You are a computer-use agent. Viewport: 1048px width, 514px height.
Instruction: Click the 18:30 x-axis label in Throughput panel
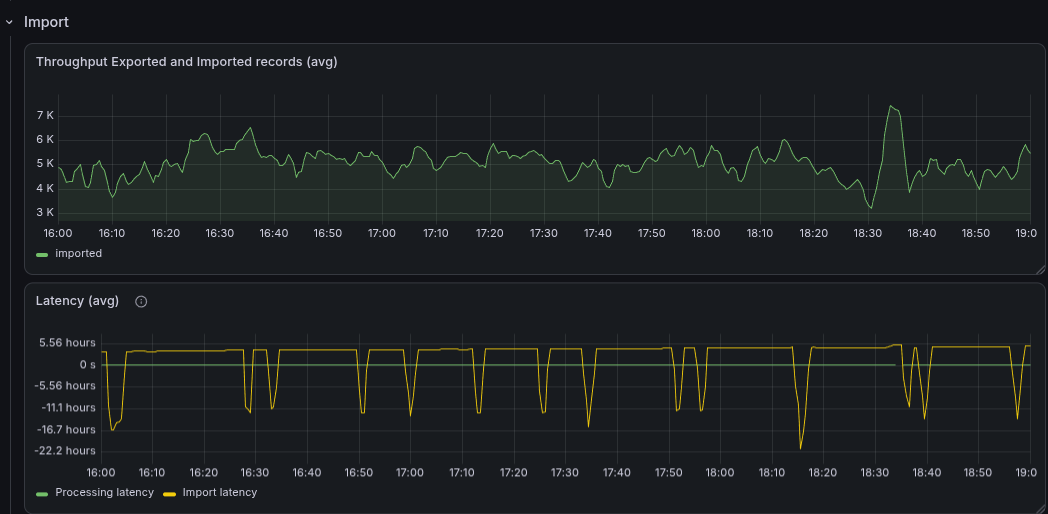coord(868,233)
